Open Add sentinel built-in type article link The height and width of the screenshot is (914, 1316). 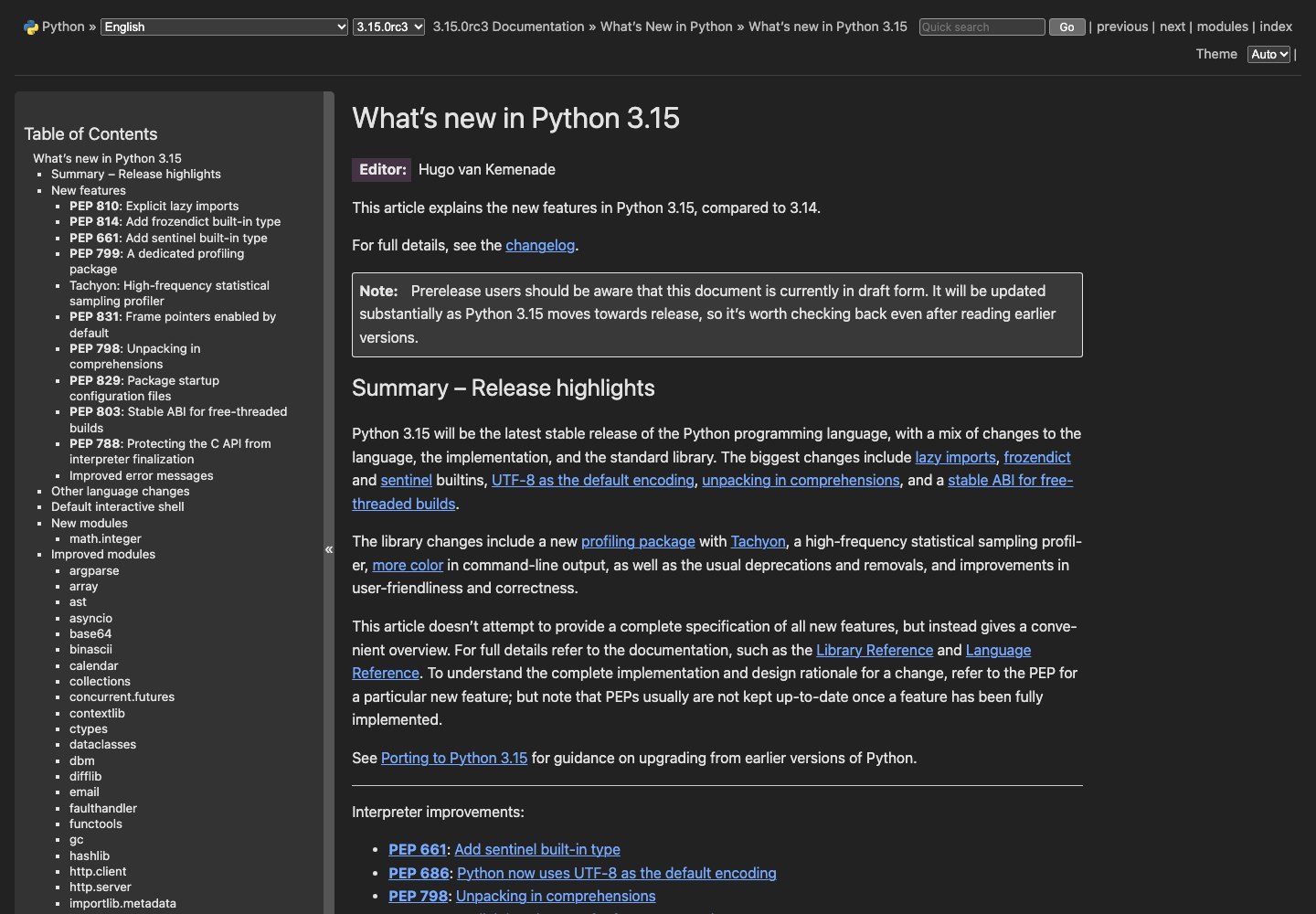click(x=537, y=849)
